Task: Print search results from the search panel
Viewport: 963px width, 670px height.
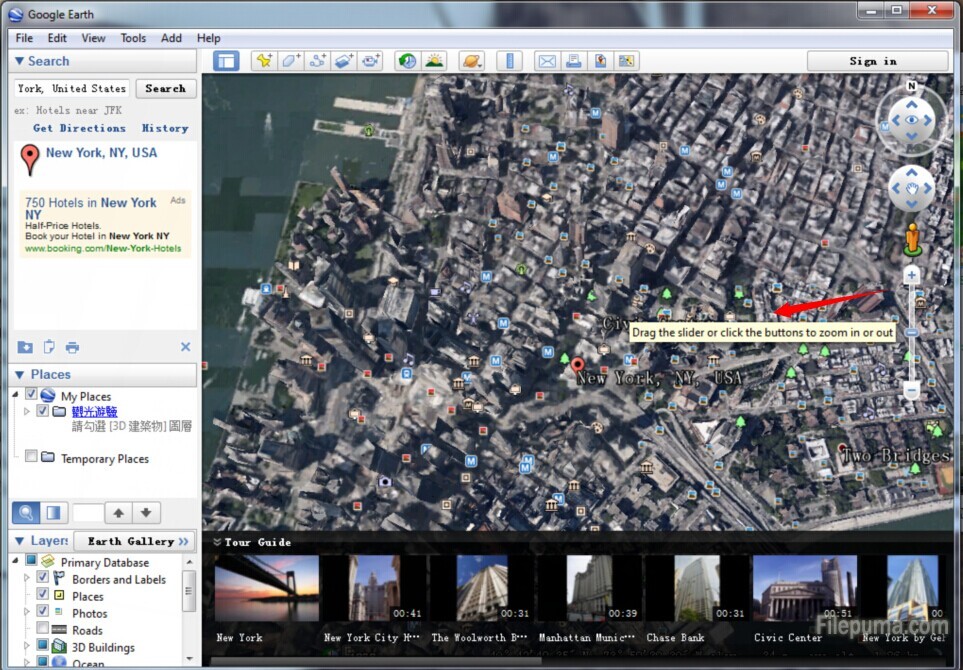Action: [72, 347]
